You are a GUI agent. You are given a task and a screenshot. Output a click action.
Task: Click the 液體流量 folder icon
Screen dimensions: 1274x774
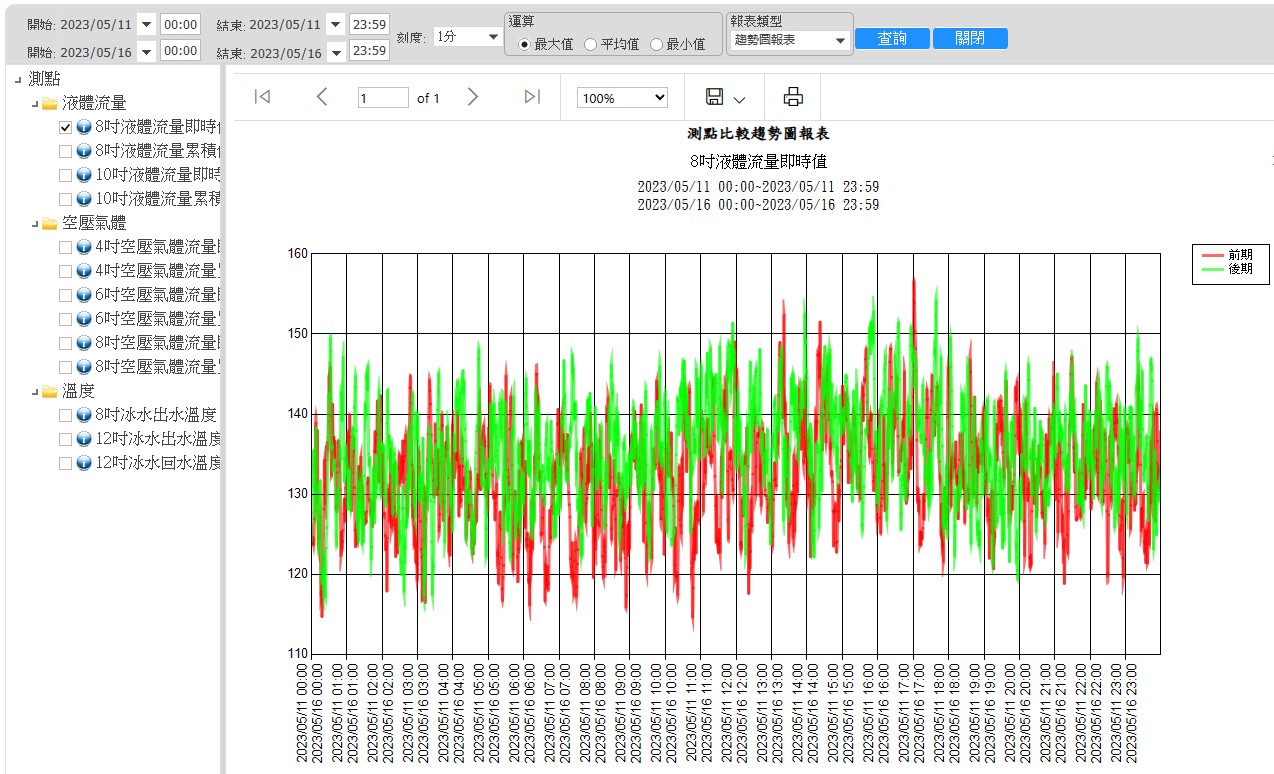click(49, 103)
